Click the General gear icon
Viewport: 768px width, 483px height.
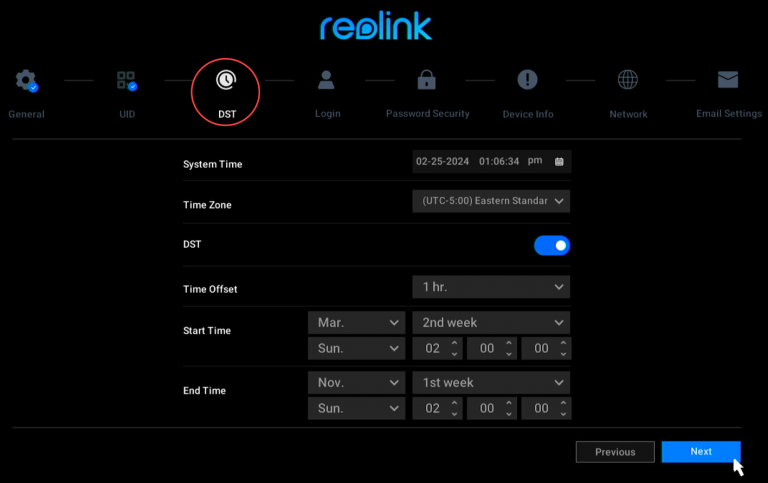[x=26, y=81]
